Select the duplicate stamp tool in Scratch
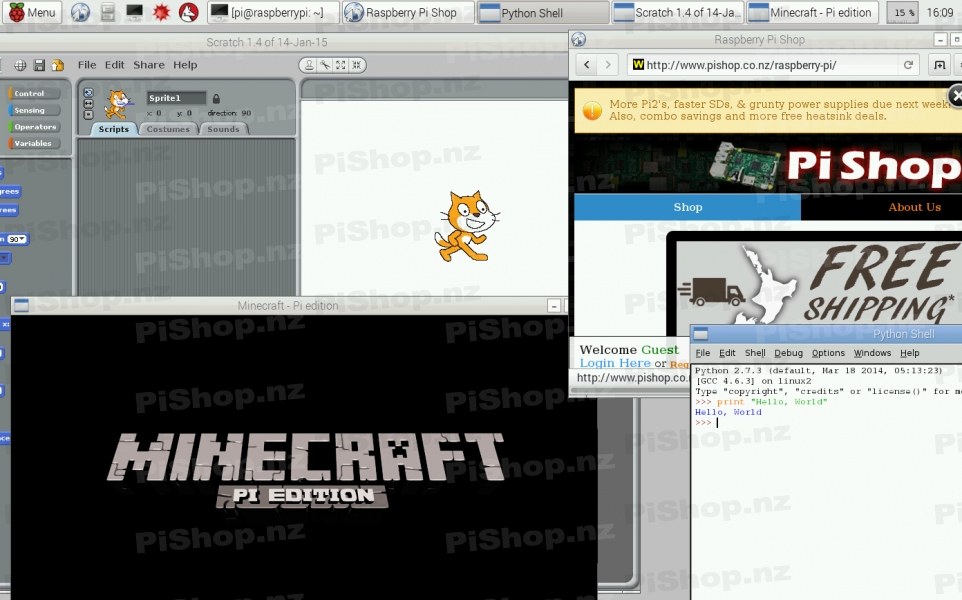 tap(310, 65)
